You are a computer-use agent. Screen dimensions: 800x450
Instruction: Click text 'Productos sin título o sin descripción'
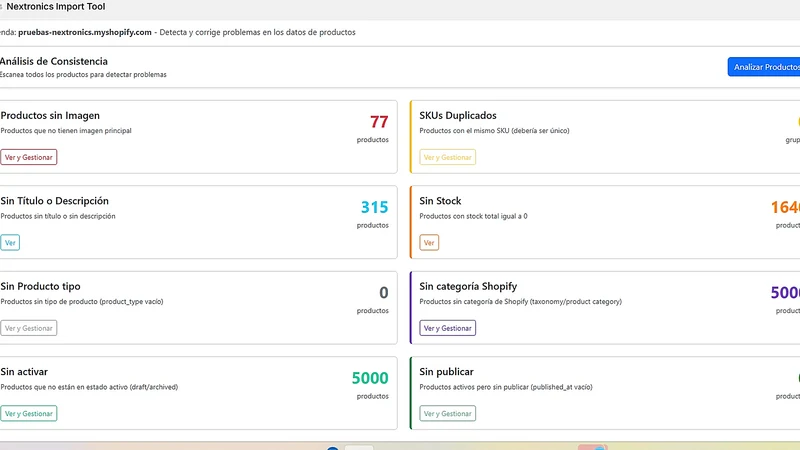tap(58, 216)
